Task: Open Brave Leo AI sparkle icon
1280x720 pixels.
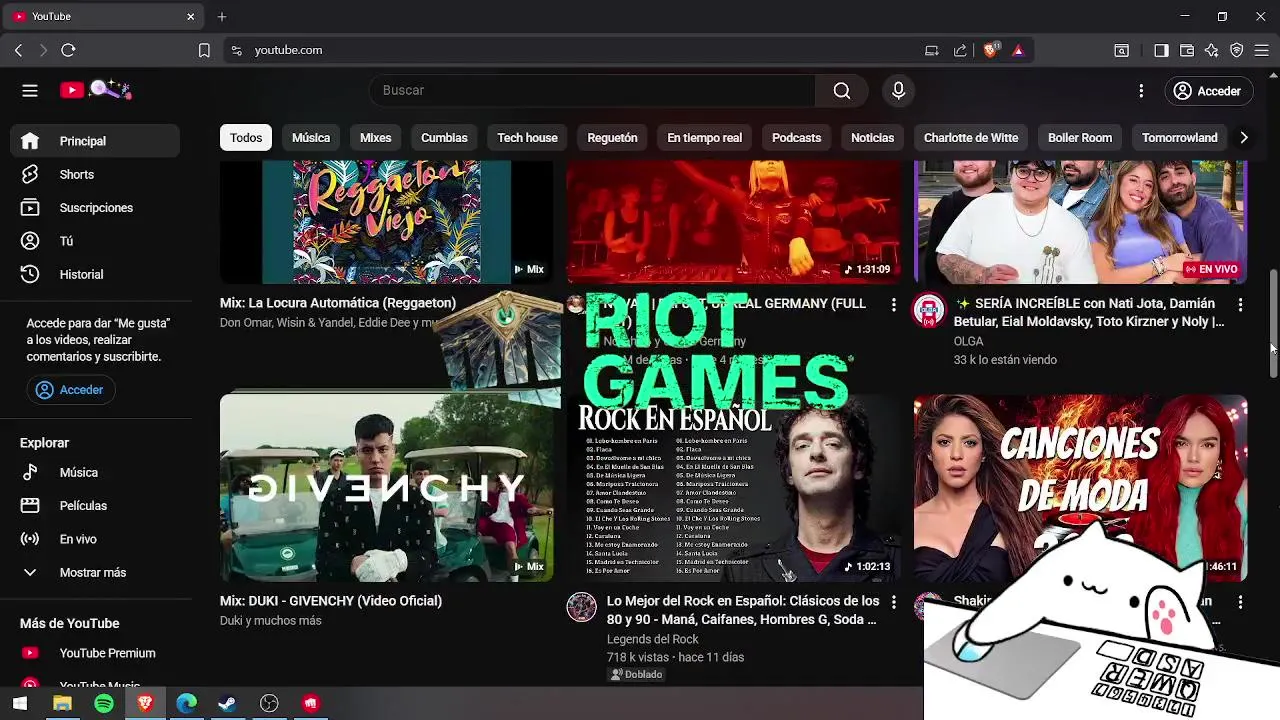Action: tap(1212, 50)
